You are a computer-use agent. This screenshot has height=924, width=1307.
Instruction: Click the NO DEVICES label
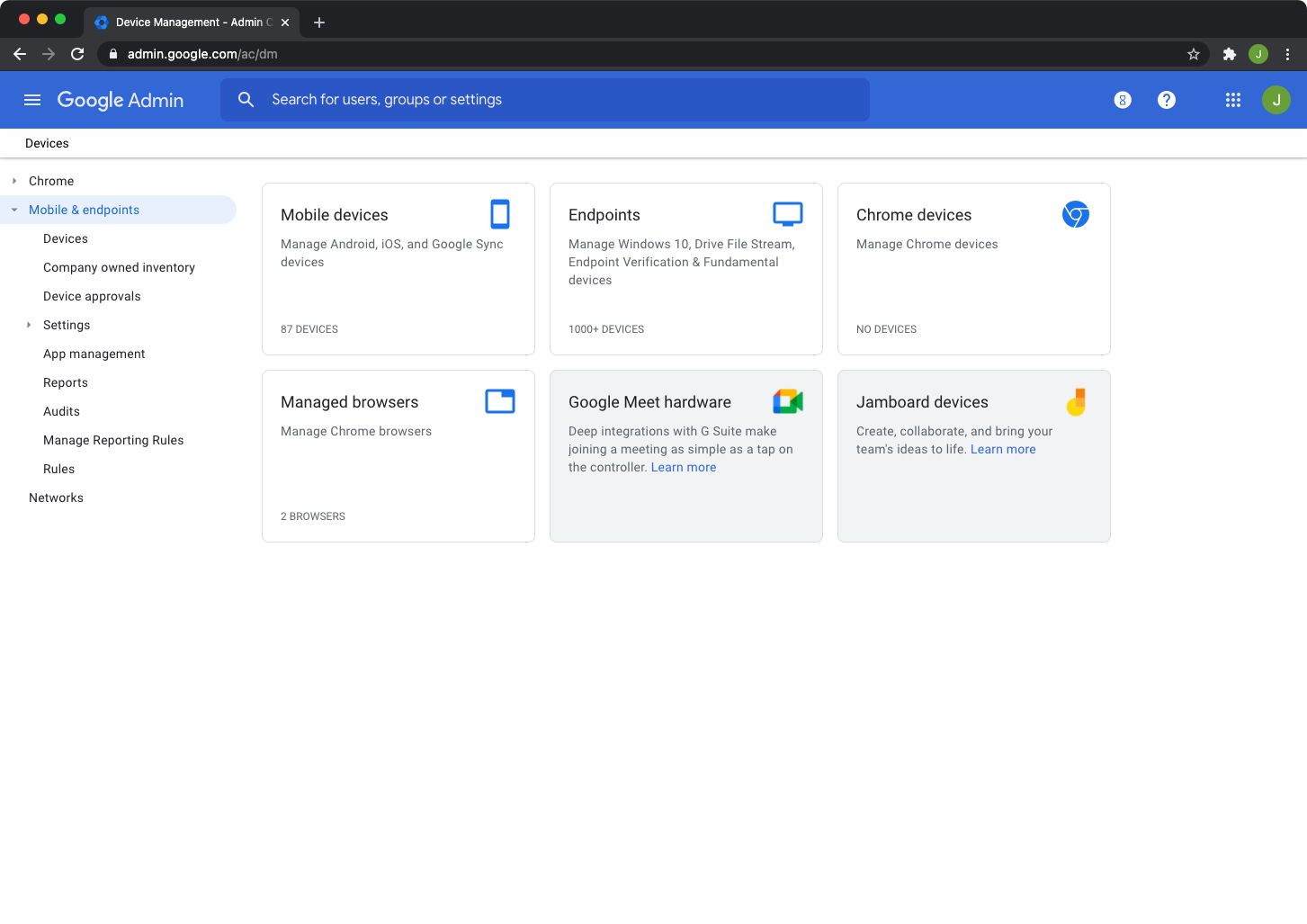887,329
